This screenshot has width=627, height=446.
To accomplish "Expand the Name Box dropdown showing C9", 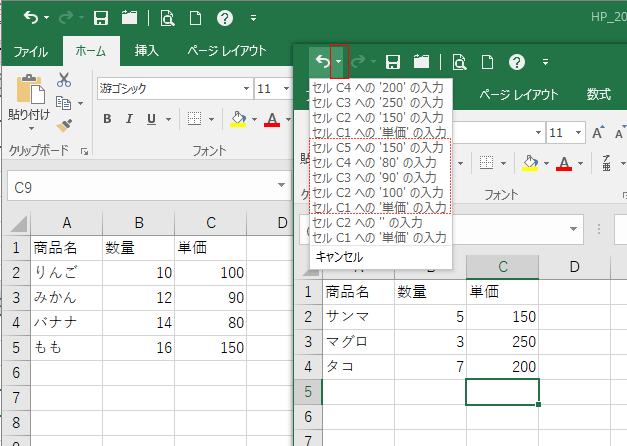I will tap(283, 187).
